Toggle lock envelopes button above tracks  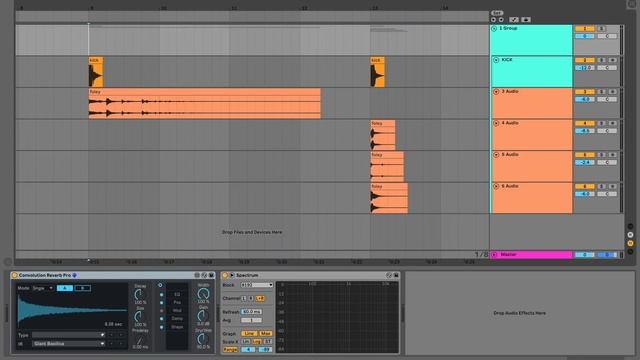pos(526,20)
